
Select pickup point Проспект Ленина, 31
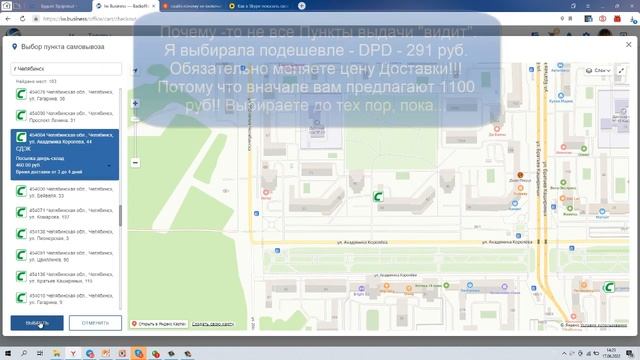(x=65, y=117)
